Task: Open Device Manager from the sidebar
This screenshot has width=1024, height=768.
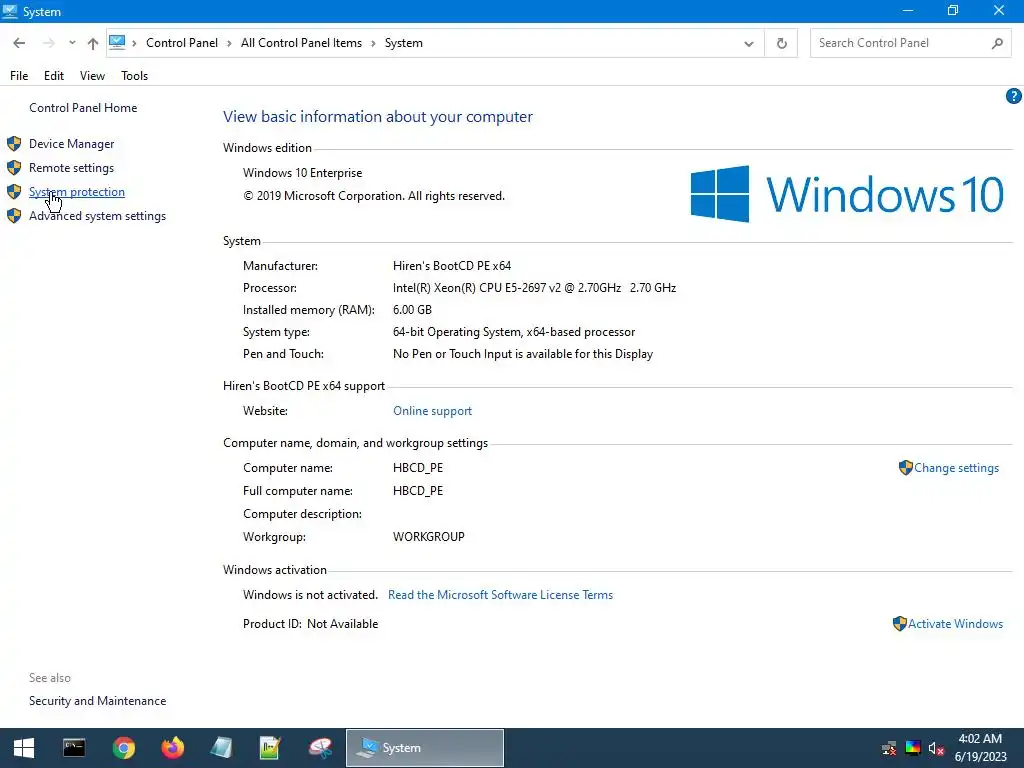Action: [x=71, y=144]
